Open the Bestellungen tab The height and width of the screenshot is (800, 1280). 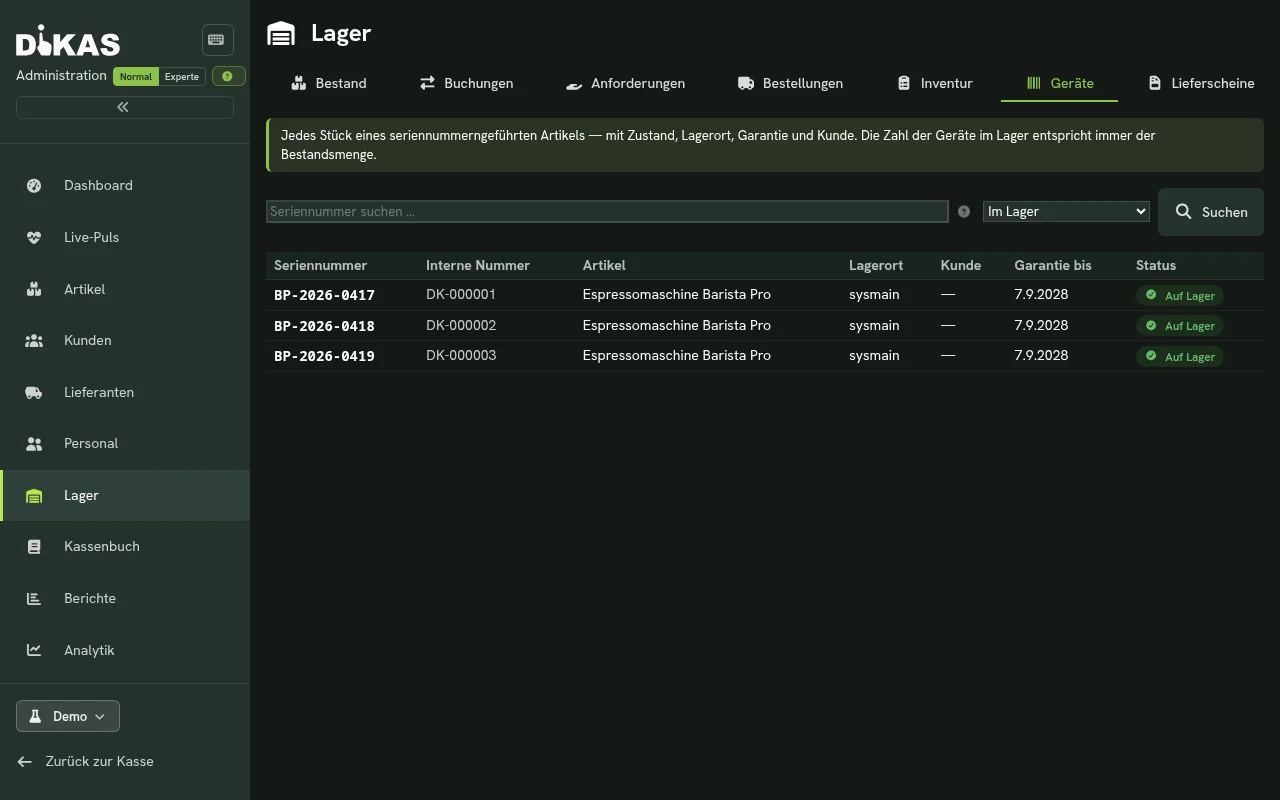(x=790, y=83)
